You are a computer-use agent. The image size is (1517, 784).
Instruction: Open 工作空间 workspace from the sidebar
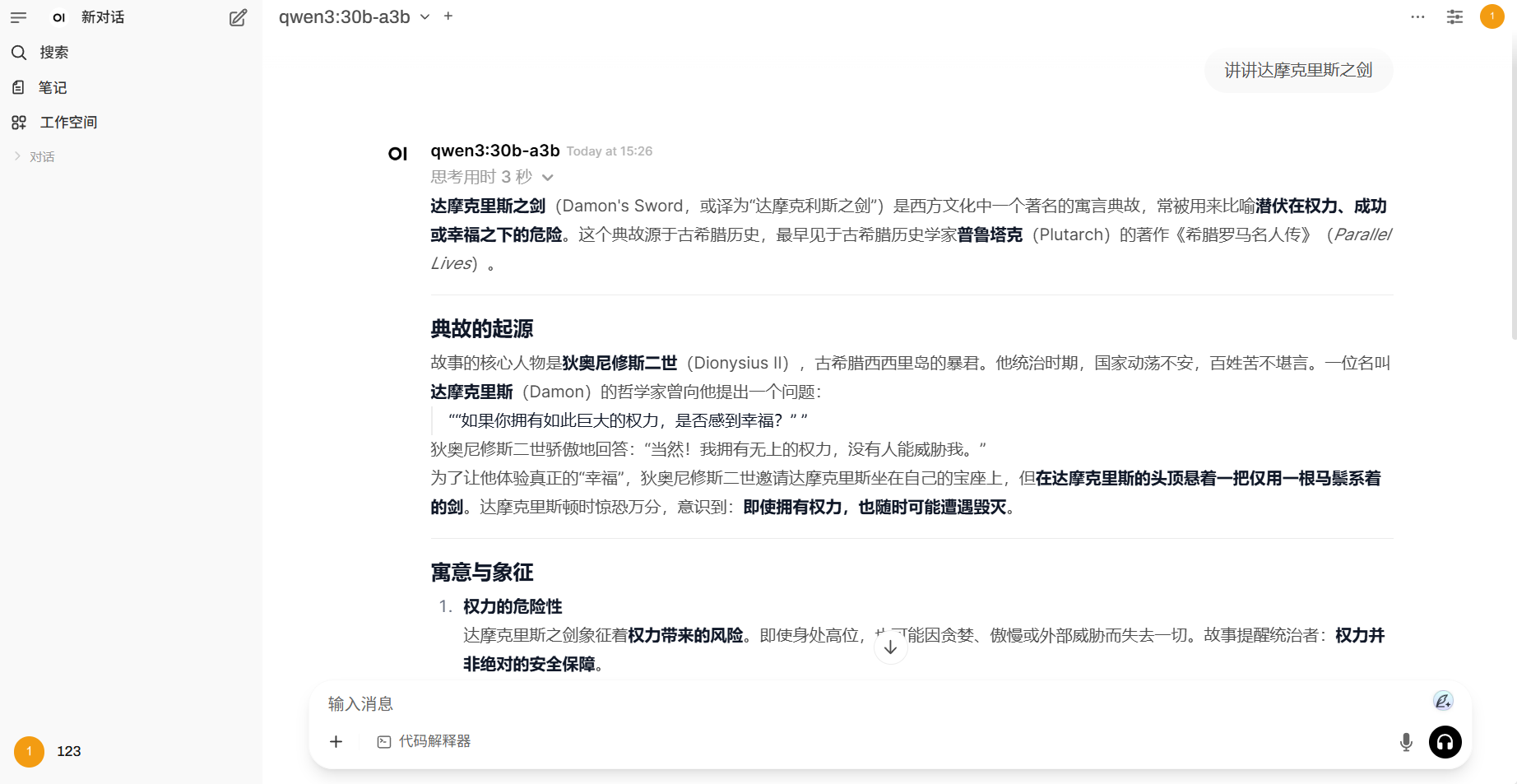[x=68, y=123]
